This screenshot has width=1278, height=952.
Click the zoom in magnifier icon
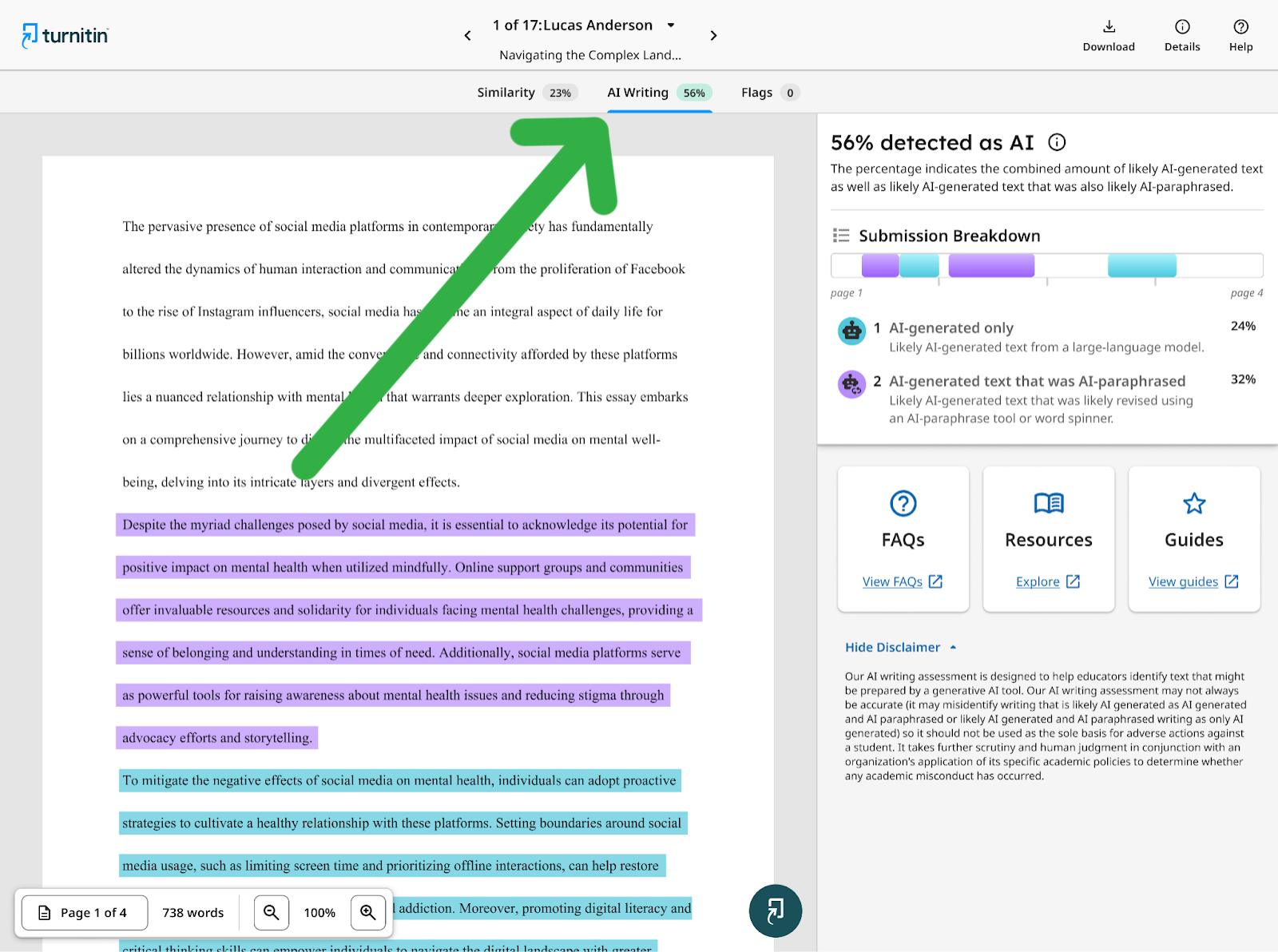pyautogui.click(x=367, y=912)
